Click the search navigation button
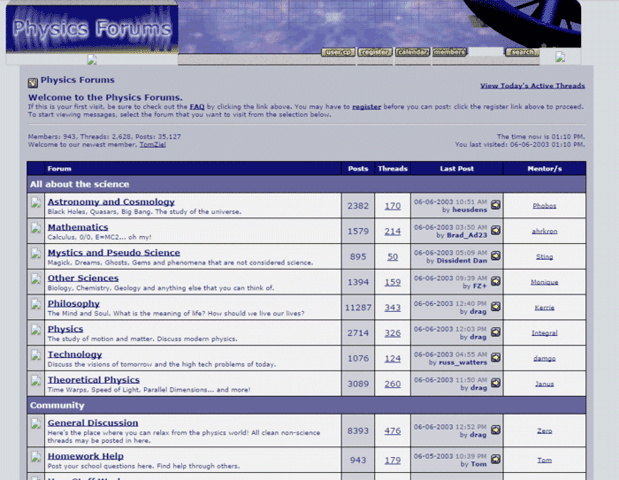Viewport: 619px width, 480px height. pyautogui.click(x=522, y=52)
